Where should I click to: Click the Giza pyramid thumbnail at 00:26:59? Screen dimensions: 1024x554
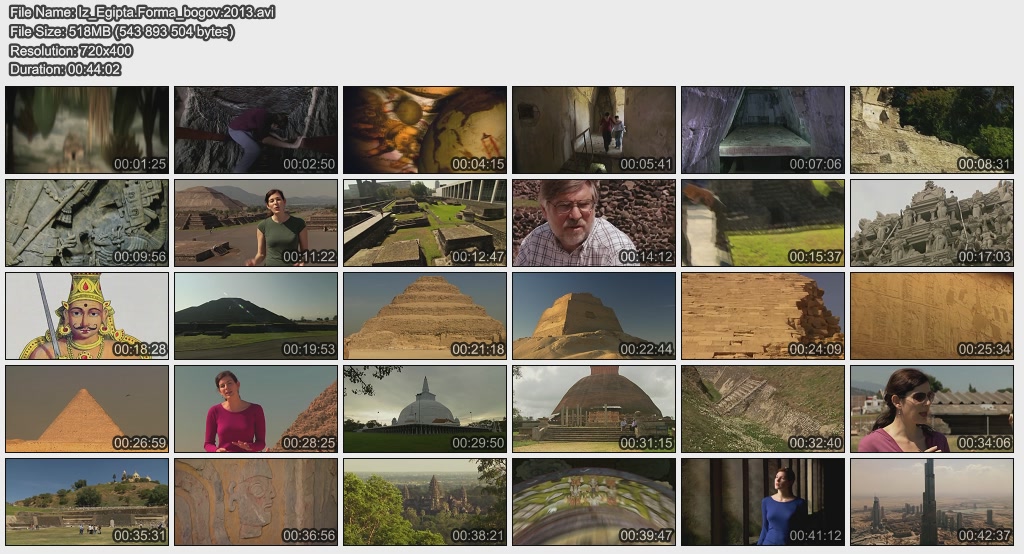click(87, 409)
